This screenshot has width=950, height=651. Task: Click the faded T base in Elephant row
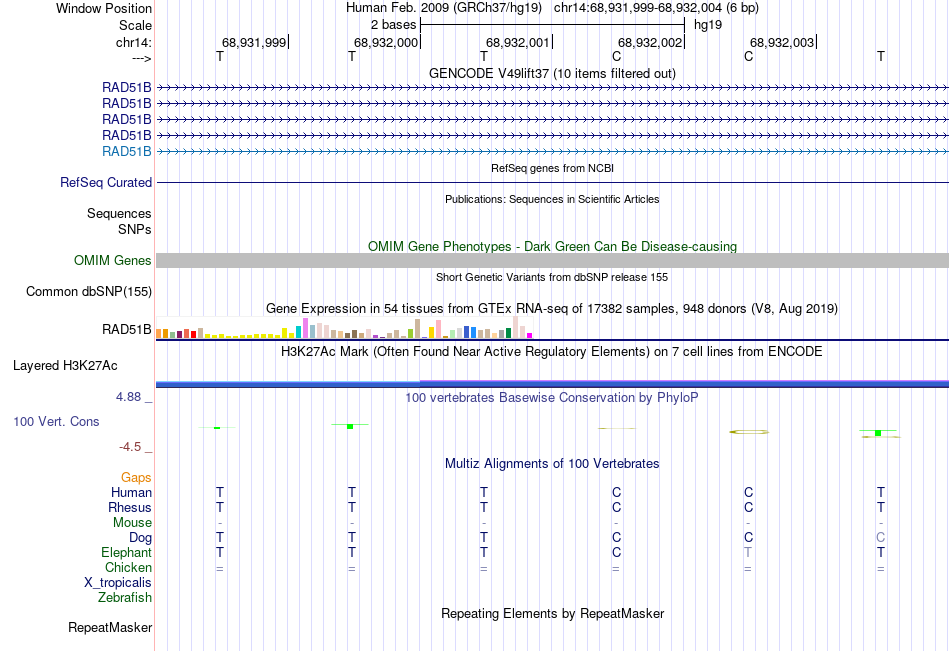point(748,553)
